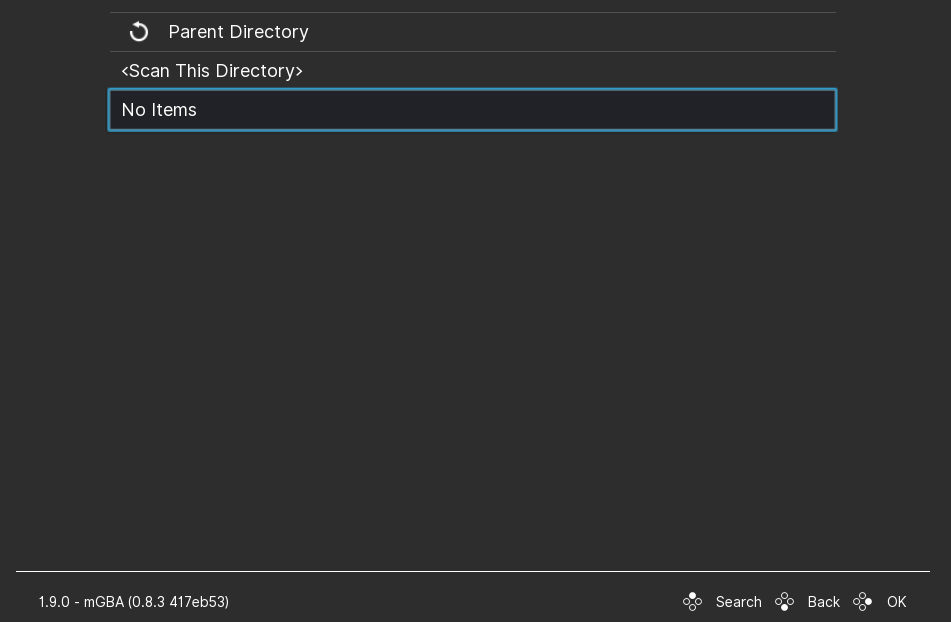
Task: Click the Search label in footer
Action: [x=738, y=602]
